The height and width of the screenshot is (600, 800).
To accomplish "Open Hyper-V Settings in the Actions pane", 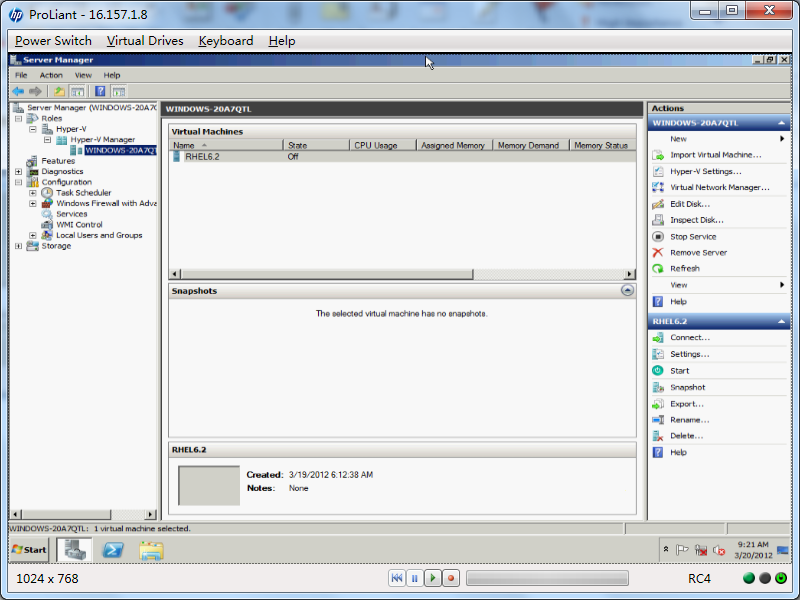I will tap(706, 171).
